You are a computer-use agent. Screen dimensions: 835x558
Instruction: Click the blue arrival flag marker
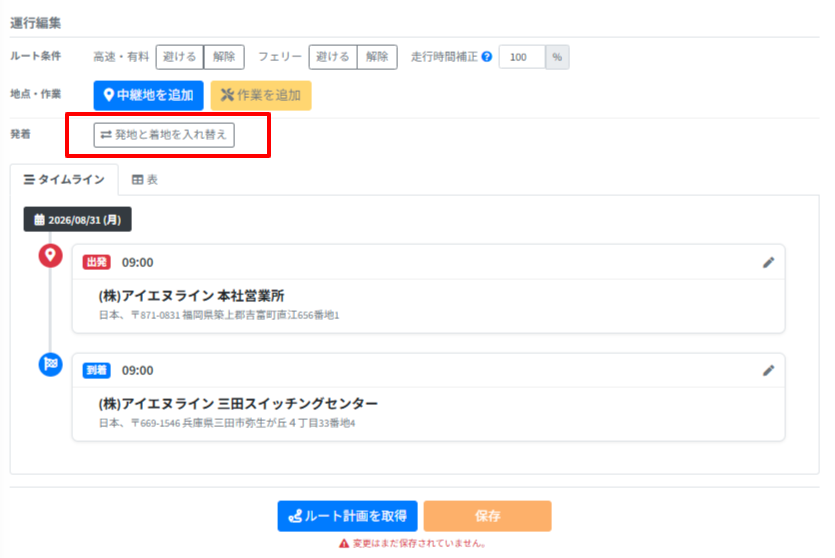[x=50, y=364]
